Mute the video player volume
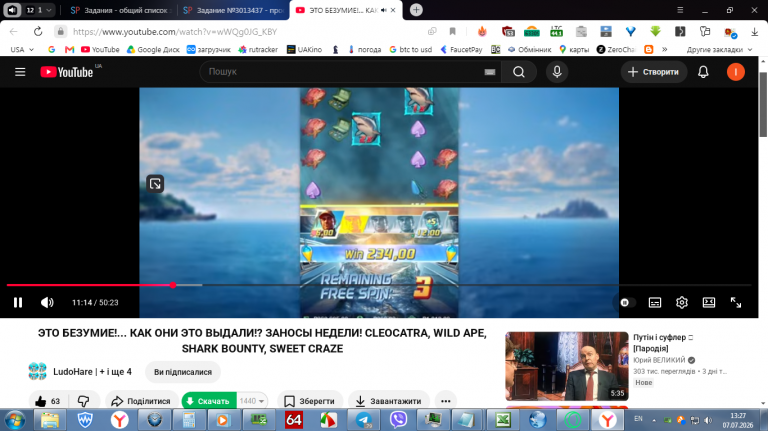This screenshot has width=768, height=431. tap(47, 302)
